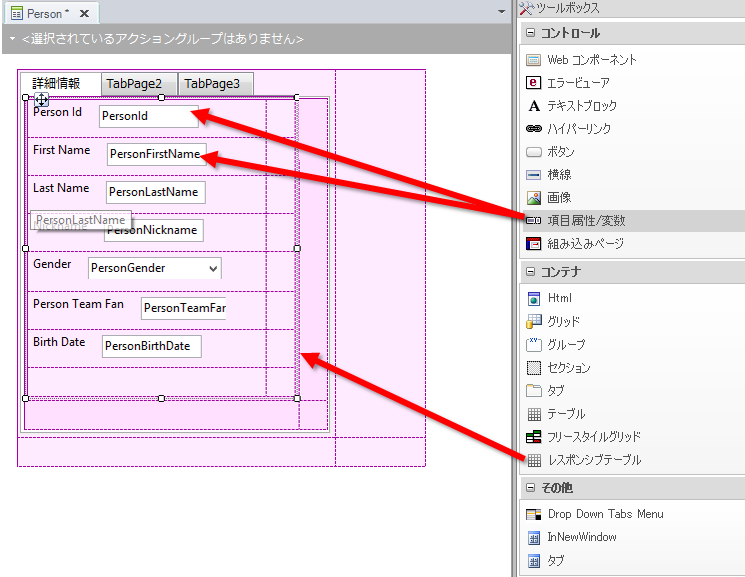The height and width of the screenshot is (577, 745).
Task: Click the move handle icon on the form table
Action: (41, 99)
